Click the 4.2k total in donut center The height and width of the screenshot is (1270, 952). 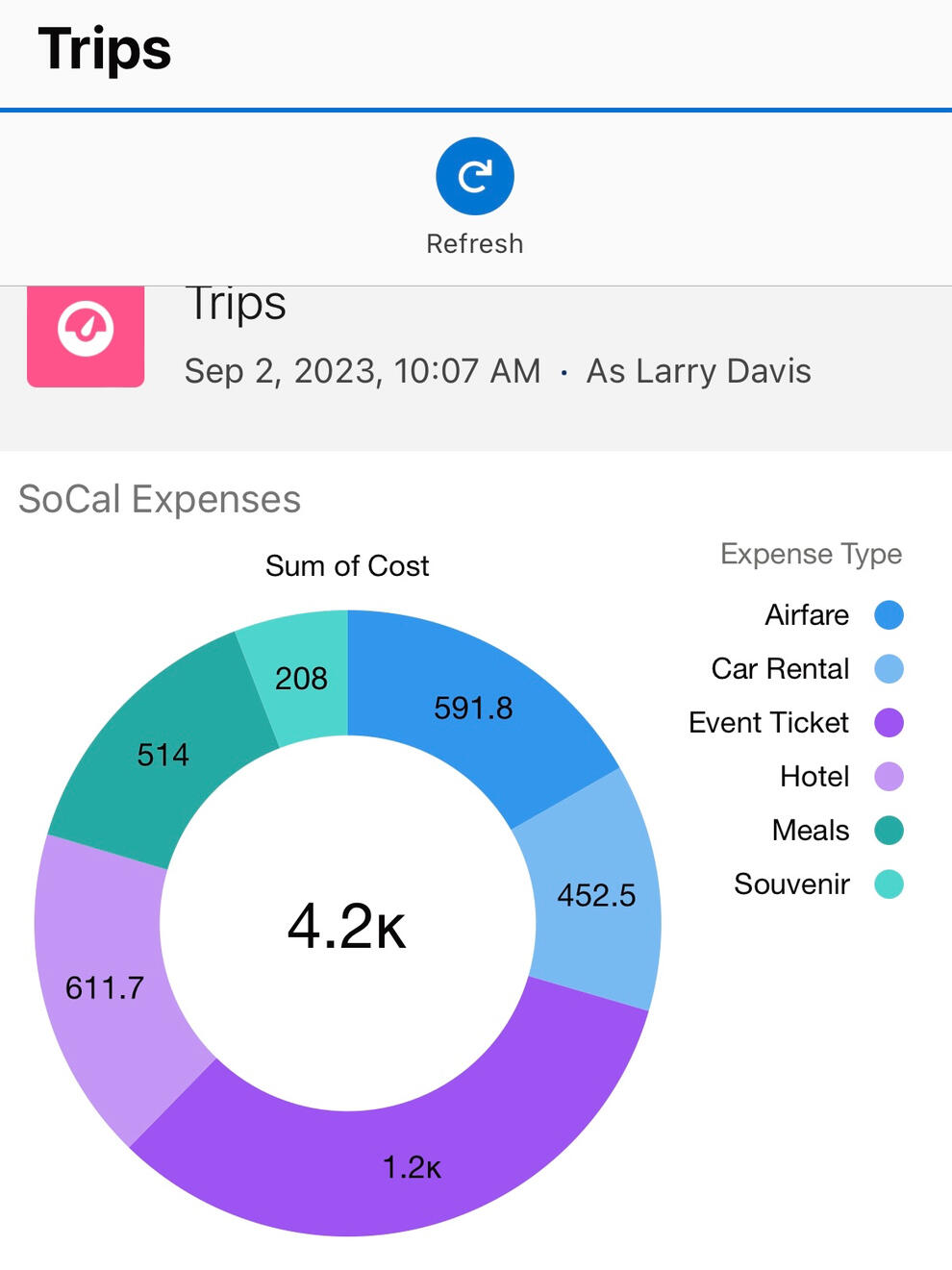tap(347, 927)
